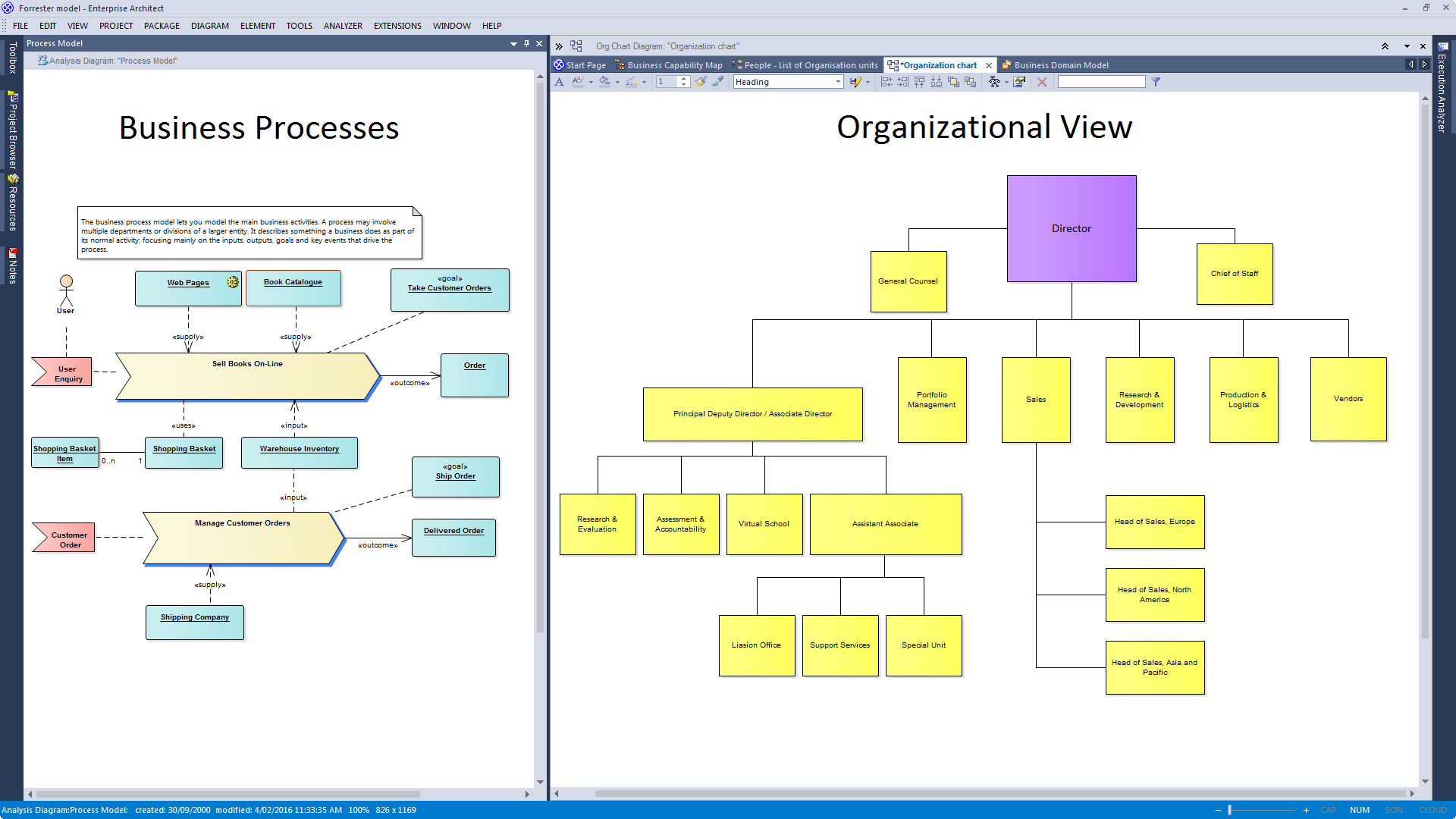Click the diagram filter funnel icon
The width and height of the screenshot is (1456, 819).
(x=1156, y=82)
